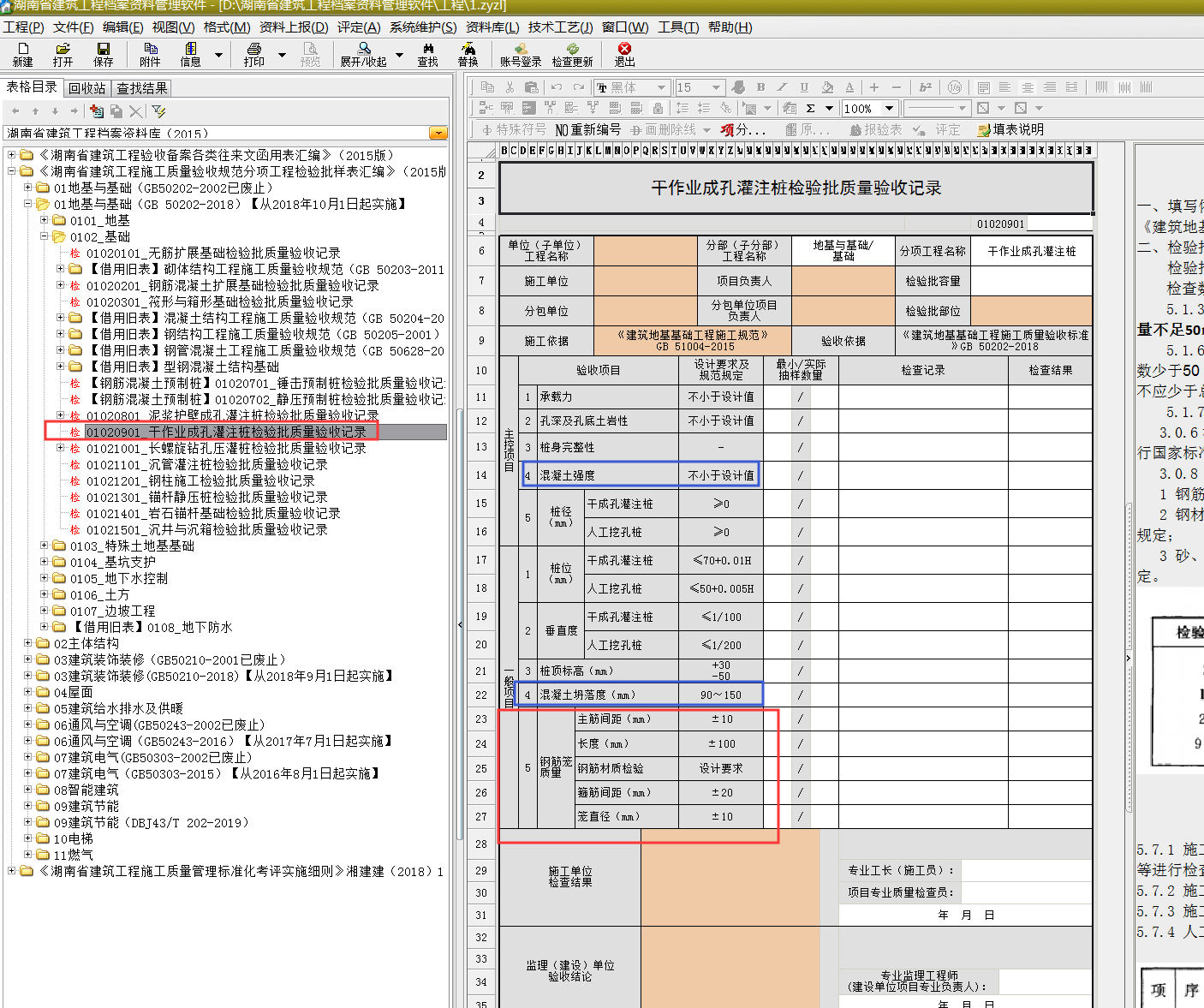
Task: Open the 帮助(H) menu
Action: pyautogui.click(x=730, y=27)
